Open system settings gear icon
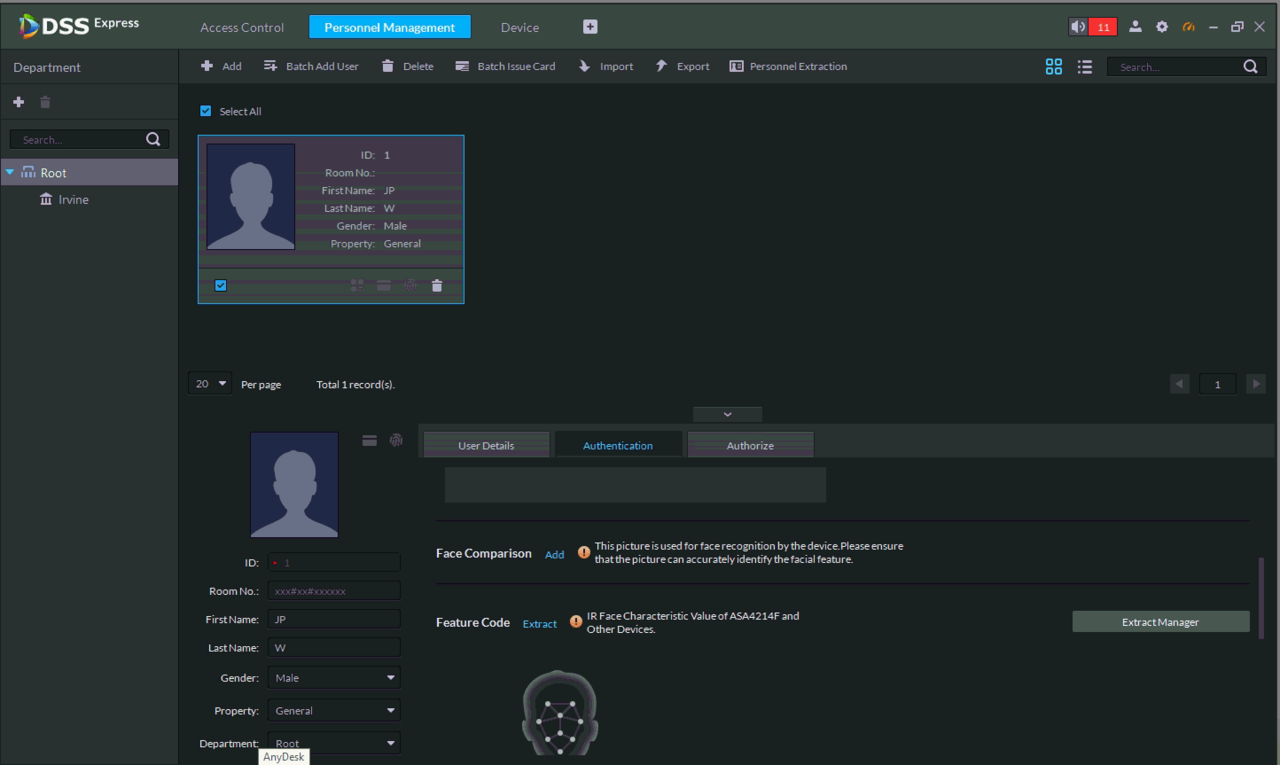Screen dimensions: 1280x765 tap(1162, 27)
